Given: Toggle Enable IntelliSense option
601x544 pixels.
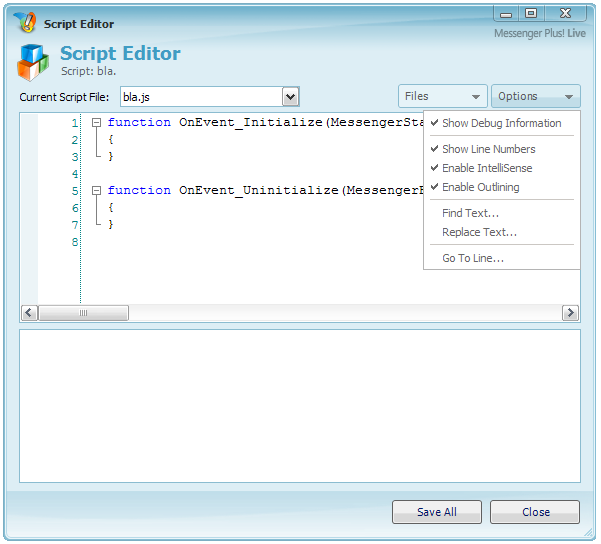Looking at the screenshot, I should 502,168.
